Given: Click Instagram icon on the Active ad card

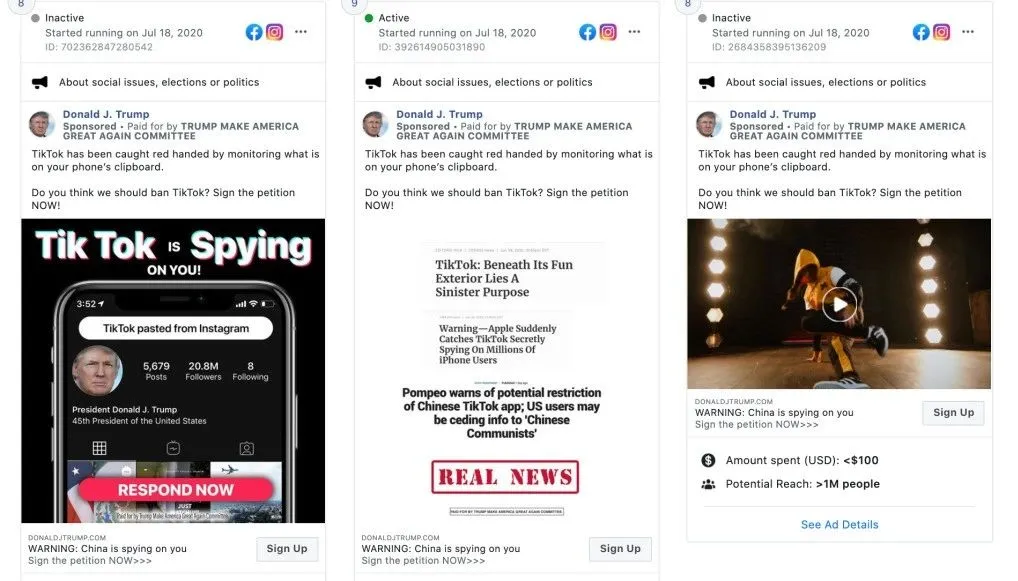Looking at the screenshot, I should click(x=608, y=32).
